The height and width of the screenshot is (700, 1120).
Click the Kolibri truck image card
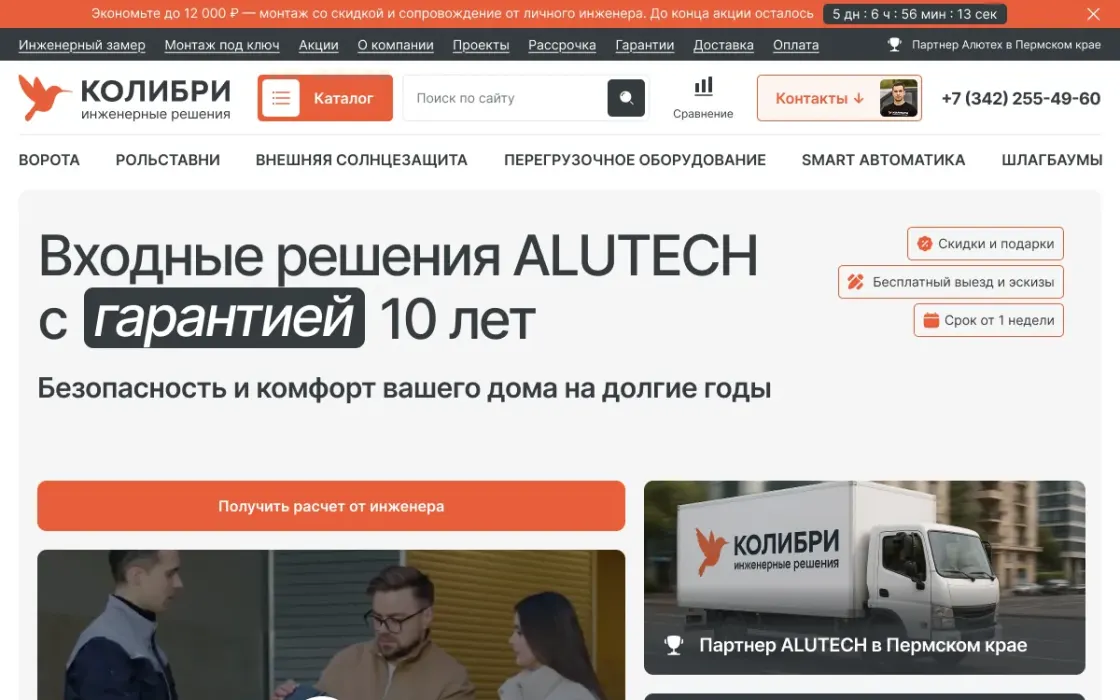[x=864, y=577]
